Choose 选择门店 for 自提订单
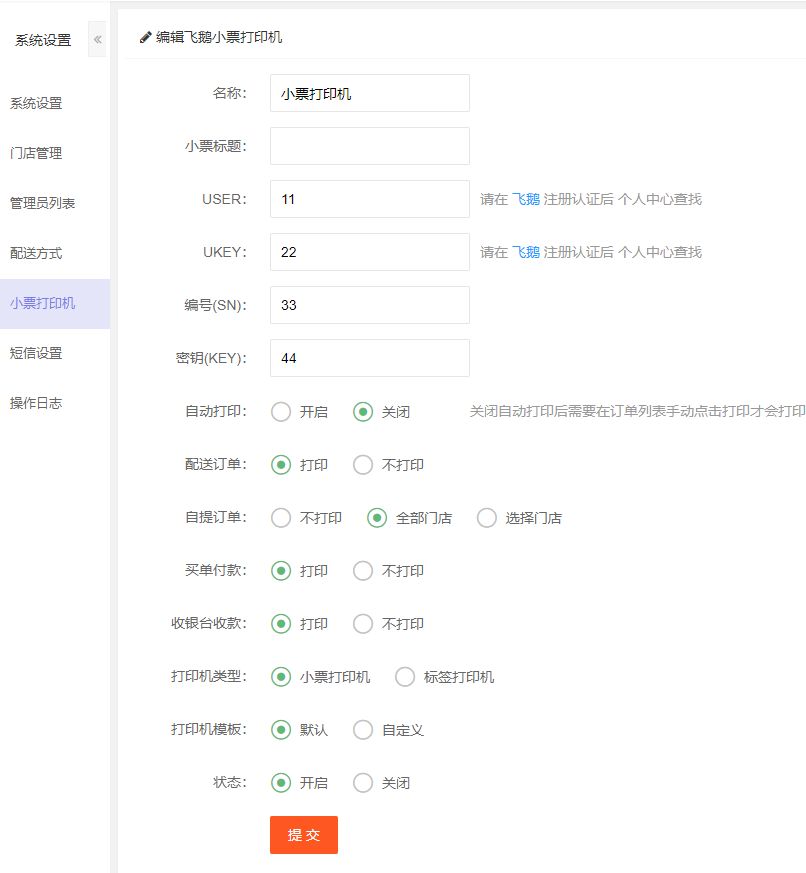Screen dimensions: 806x873 (x=487, y=518)
